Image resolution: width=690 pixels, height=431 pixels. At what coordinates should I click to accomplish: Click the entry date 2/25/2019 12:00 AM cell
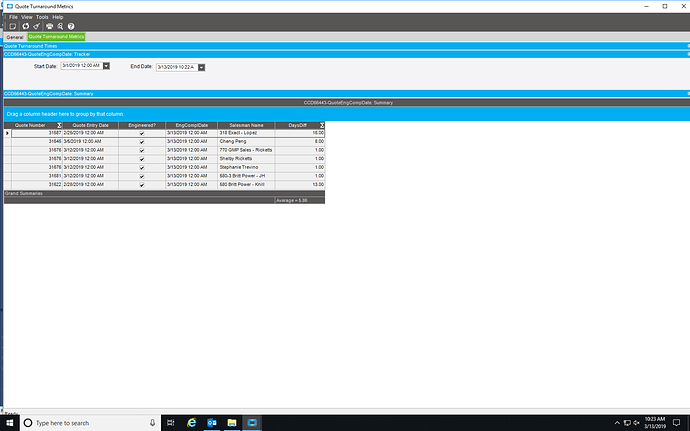pos(91,133)
